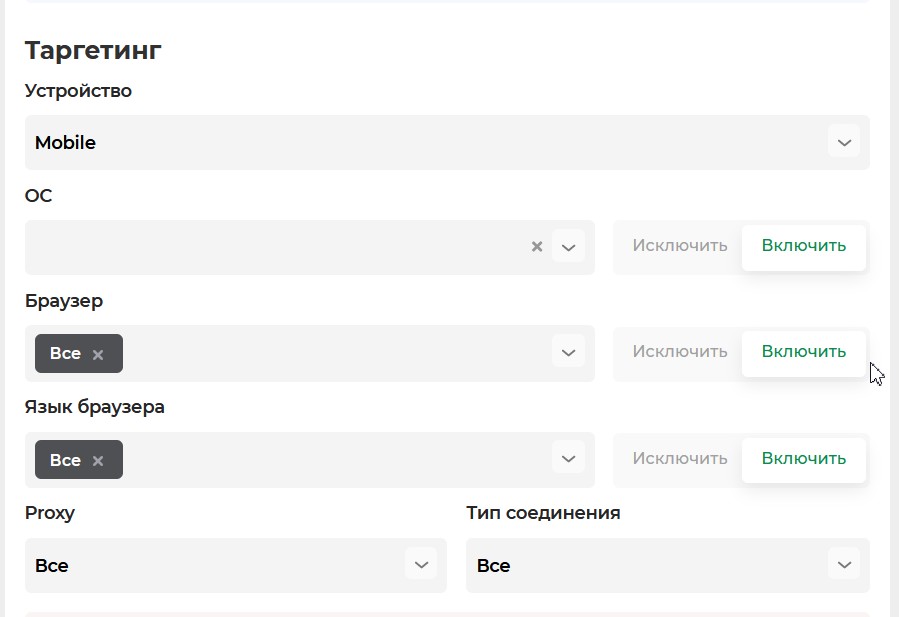Switch Браузер targeting to Включить

point(804,352)
